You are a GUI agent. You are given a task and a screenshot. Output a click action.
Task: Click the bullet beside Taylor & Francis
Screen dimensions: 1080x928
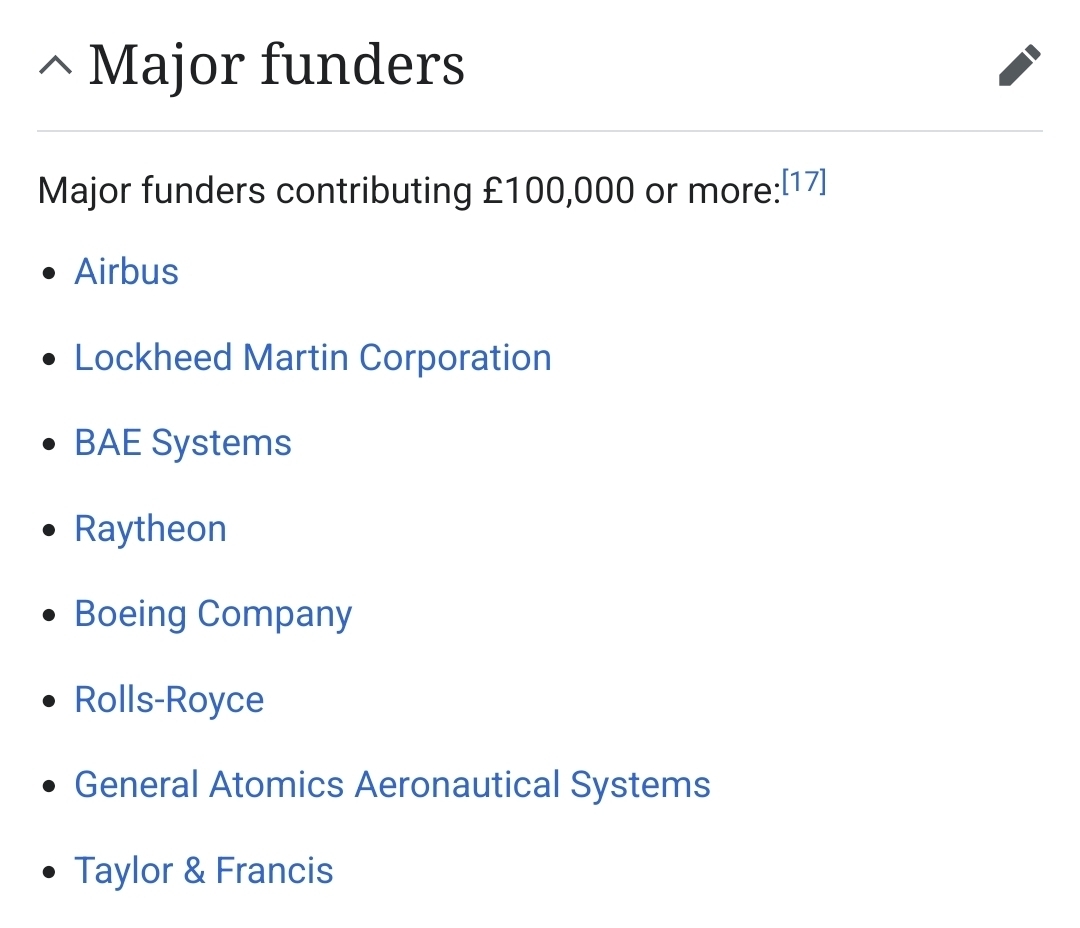[49, 873]
